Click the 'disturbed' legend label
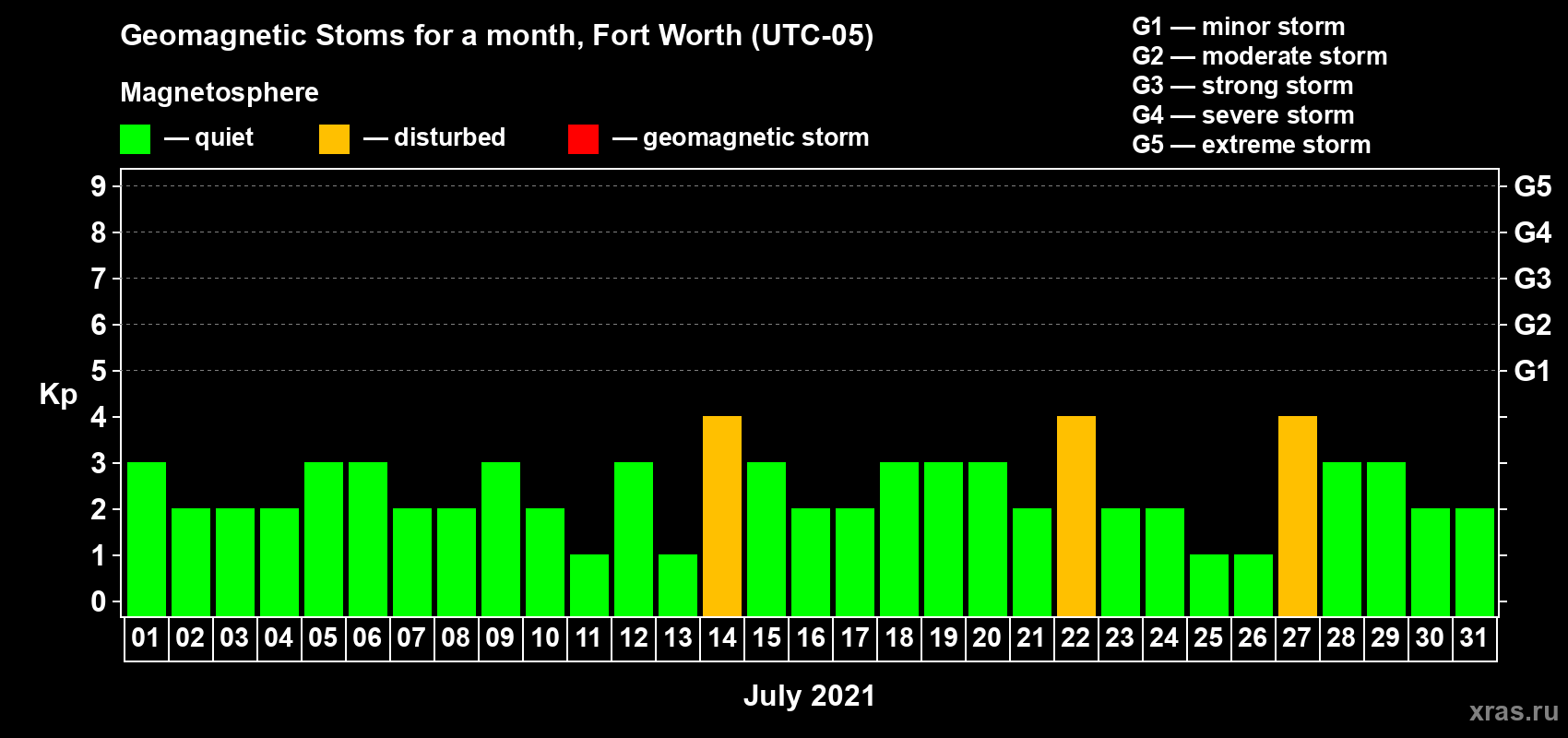 coord(449,137)
